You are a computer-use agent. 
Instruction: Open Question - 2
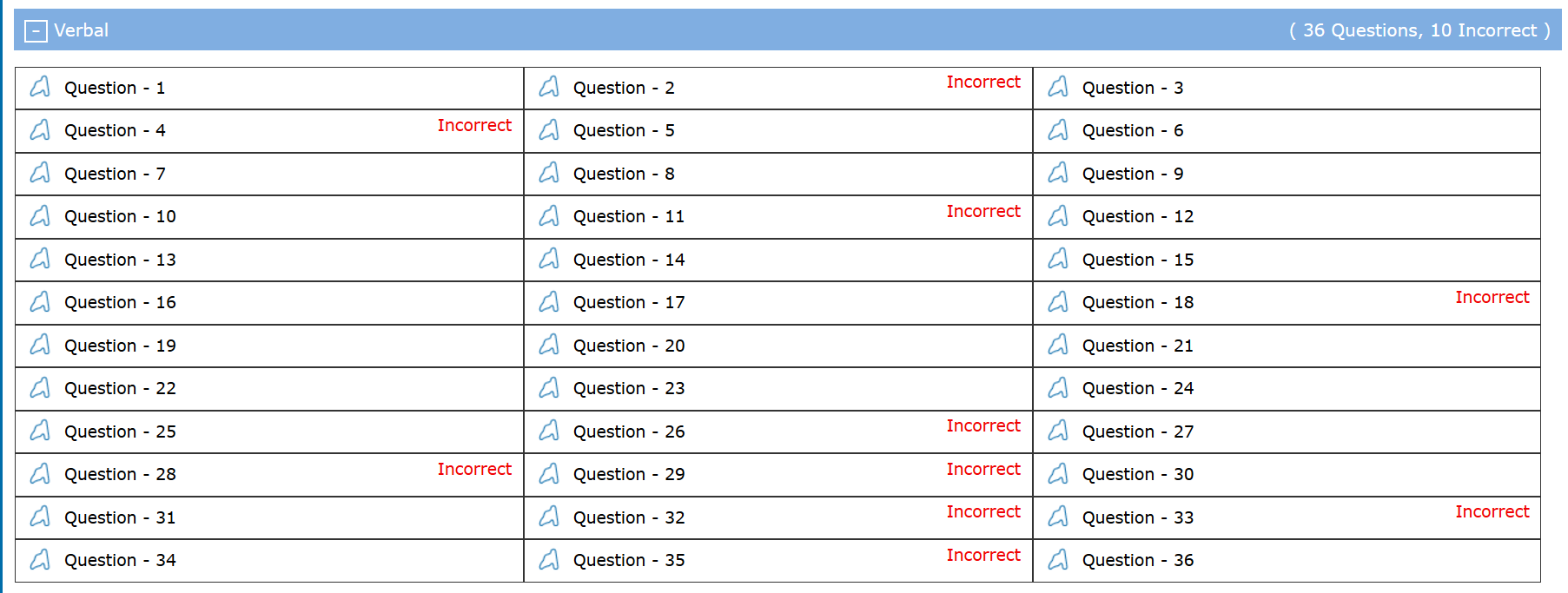623,88
